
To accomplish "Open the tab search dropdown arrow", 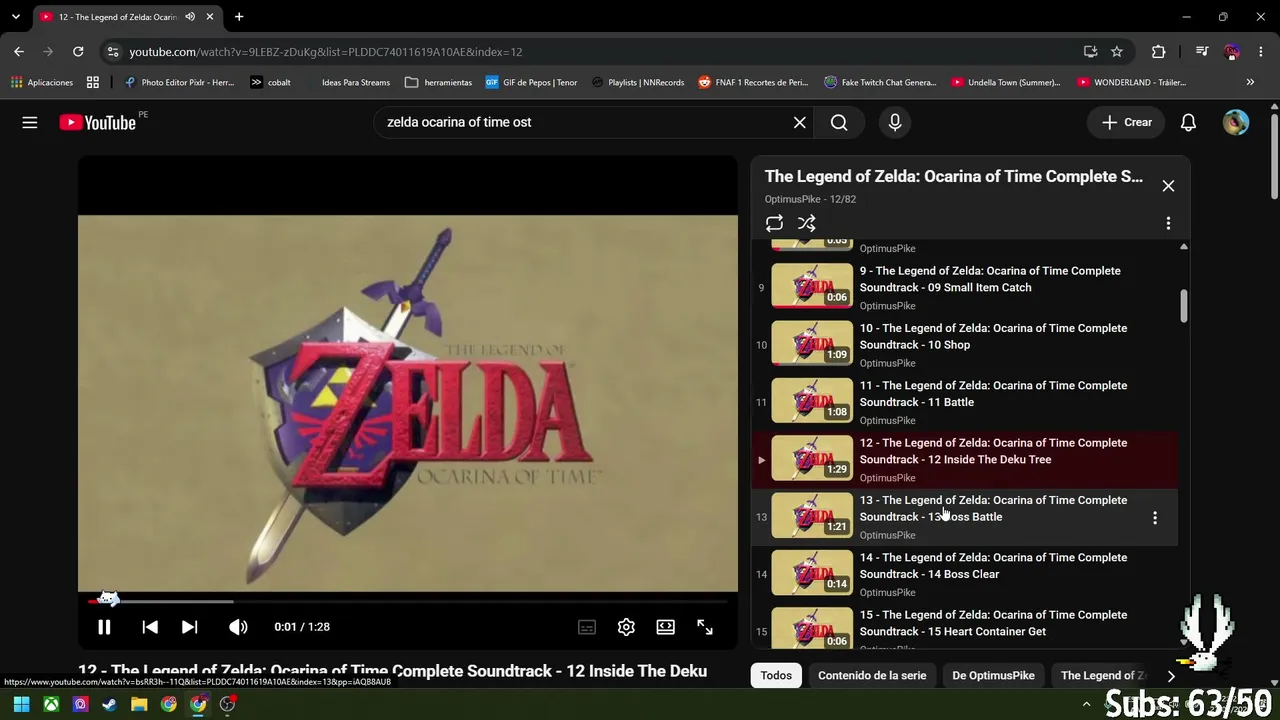I will [x=15, y=17].
